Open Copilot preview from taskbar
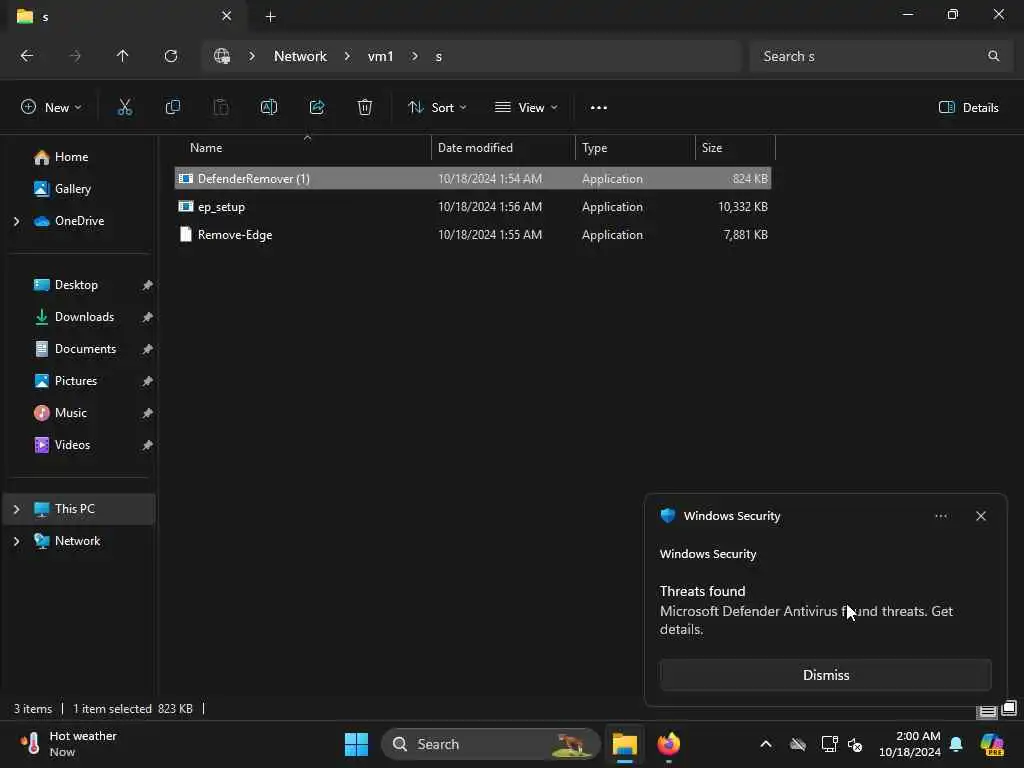Screen dimensions: 1024x768 point(992,744)
